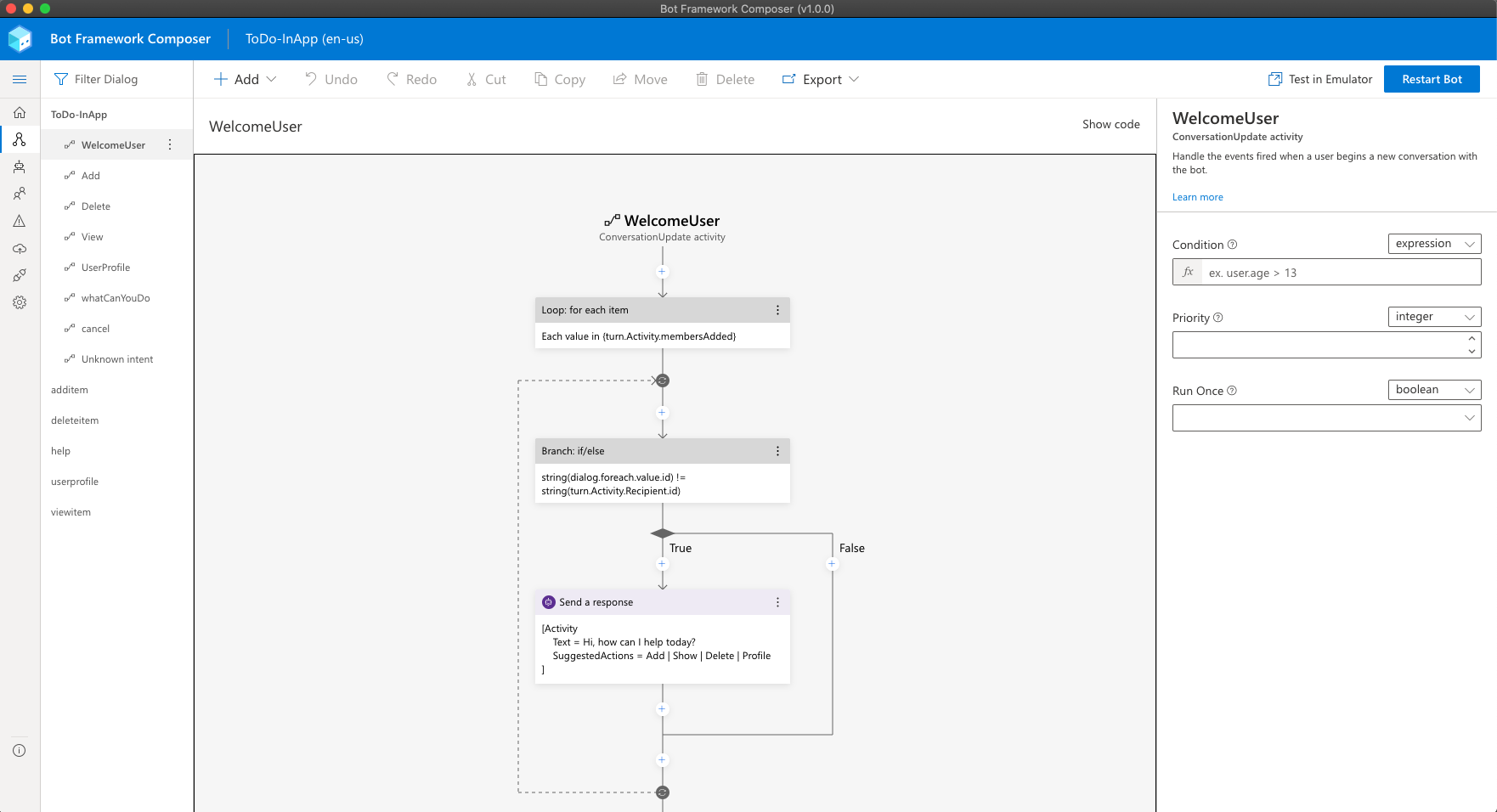
Task: Open the help dialog
Action: [116, 451]
